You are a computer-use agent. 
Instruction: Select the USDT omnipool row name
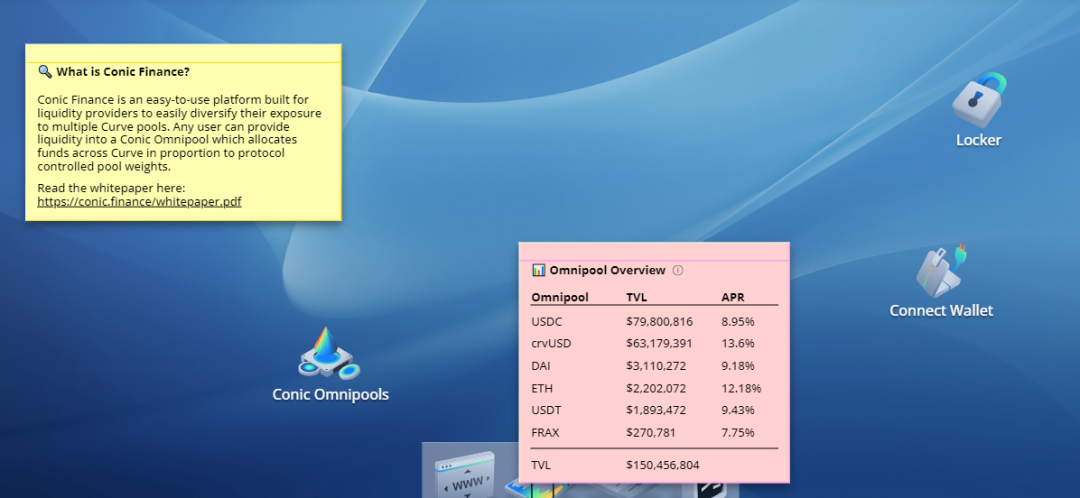(546, 411)
